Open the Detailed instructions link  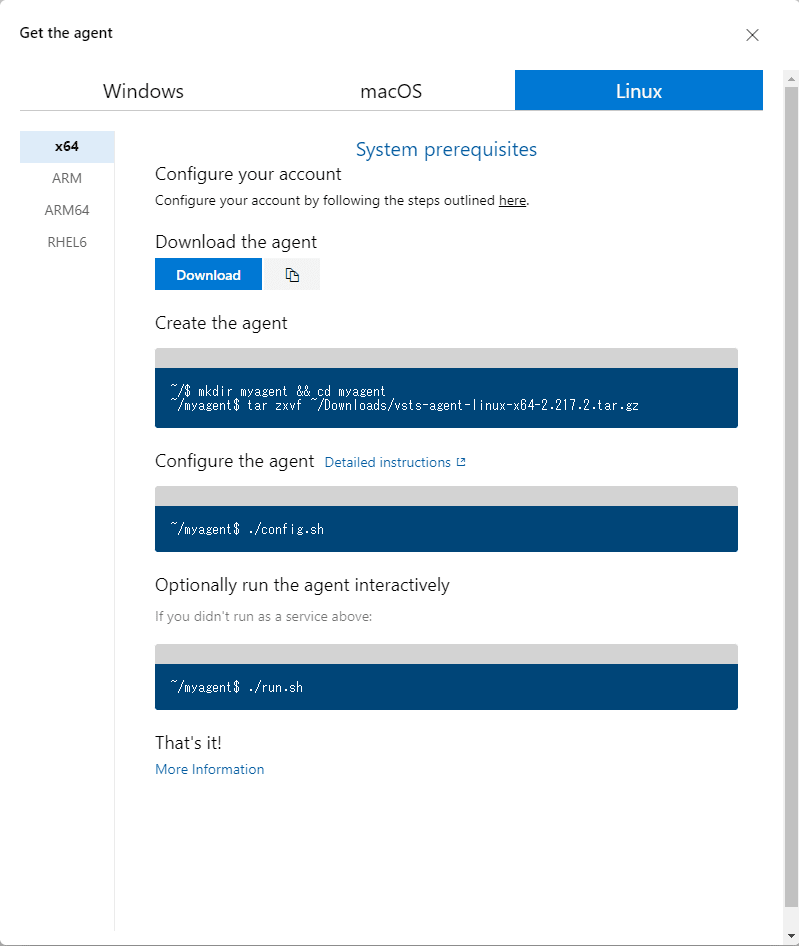387,462
